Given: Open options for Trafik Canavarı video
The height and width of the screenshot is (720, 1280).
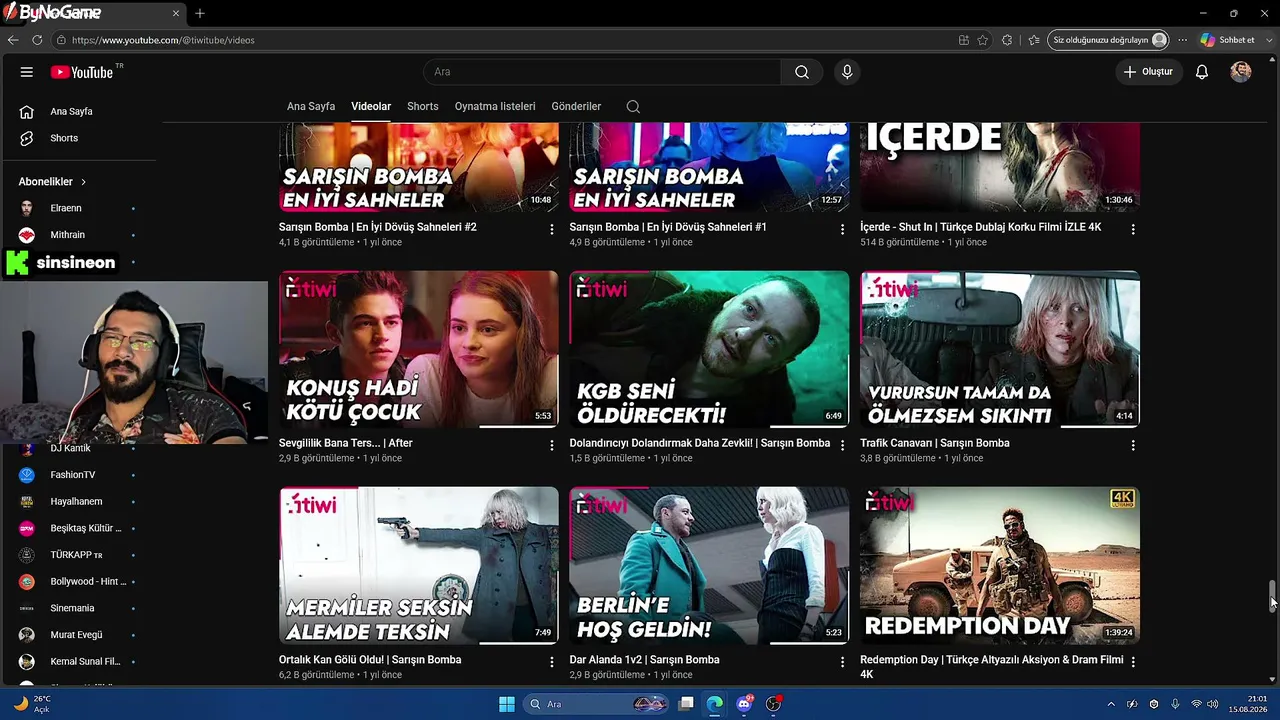Looking at the screenshot, I should pyautogui.click(x=1133, y=445).
